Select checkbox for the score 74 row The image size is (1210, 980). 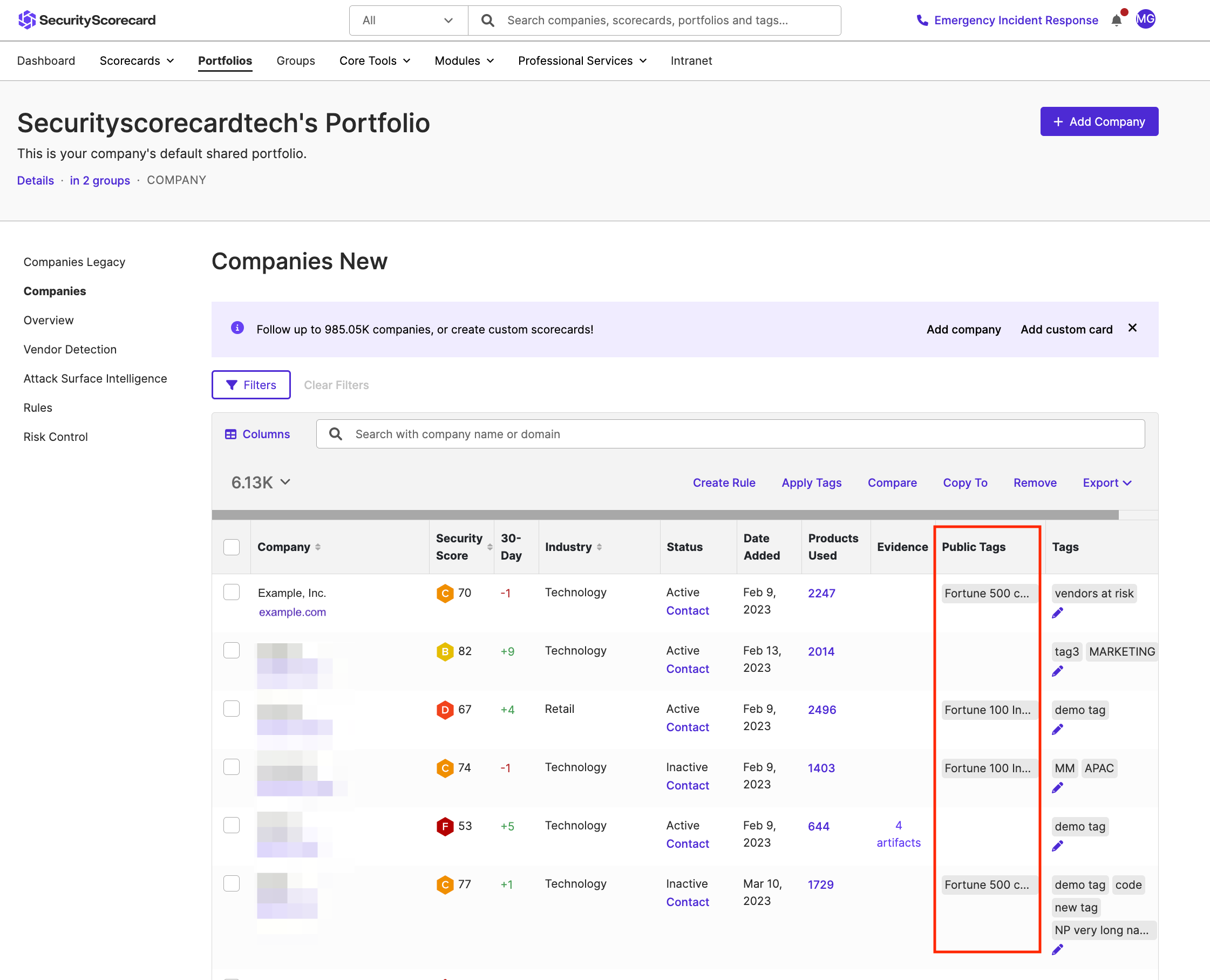pos(232,767)
